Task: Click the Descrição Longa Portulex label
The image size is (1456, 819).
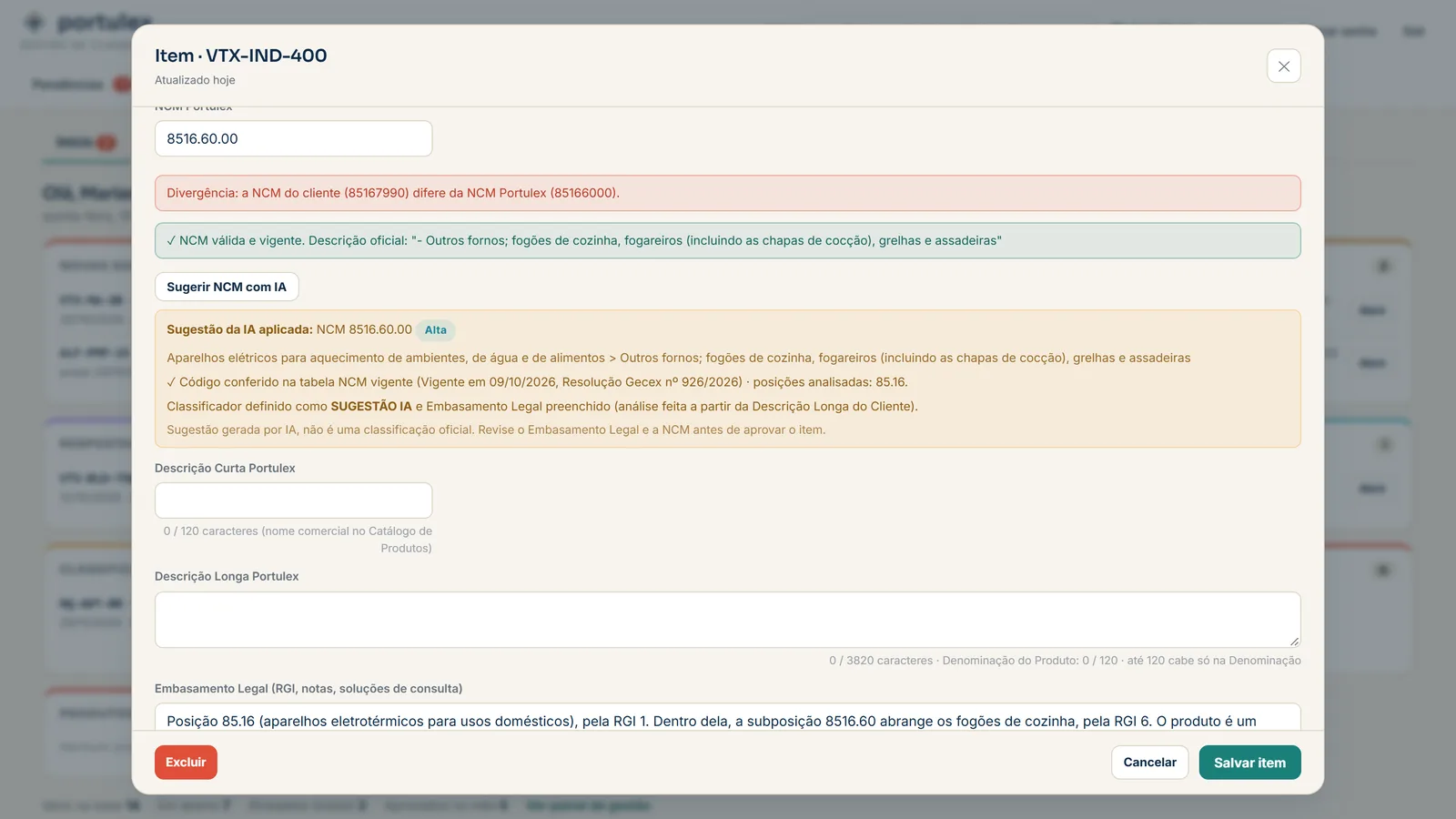Action: (227, 577)
